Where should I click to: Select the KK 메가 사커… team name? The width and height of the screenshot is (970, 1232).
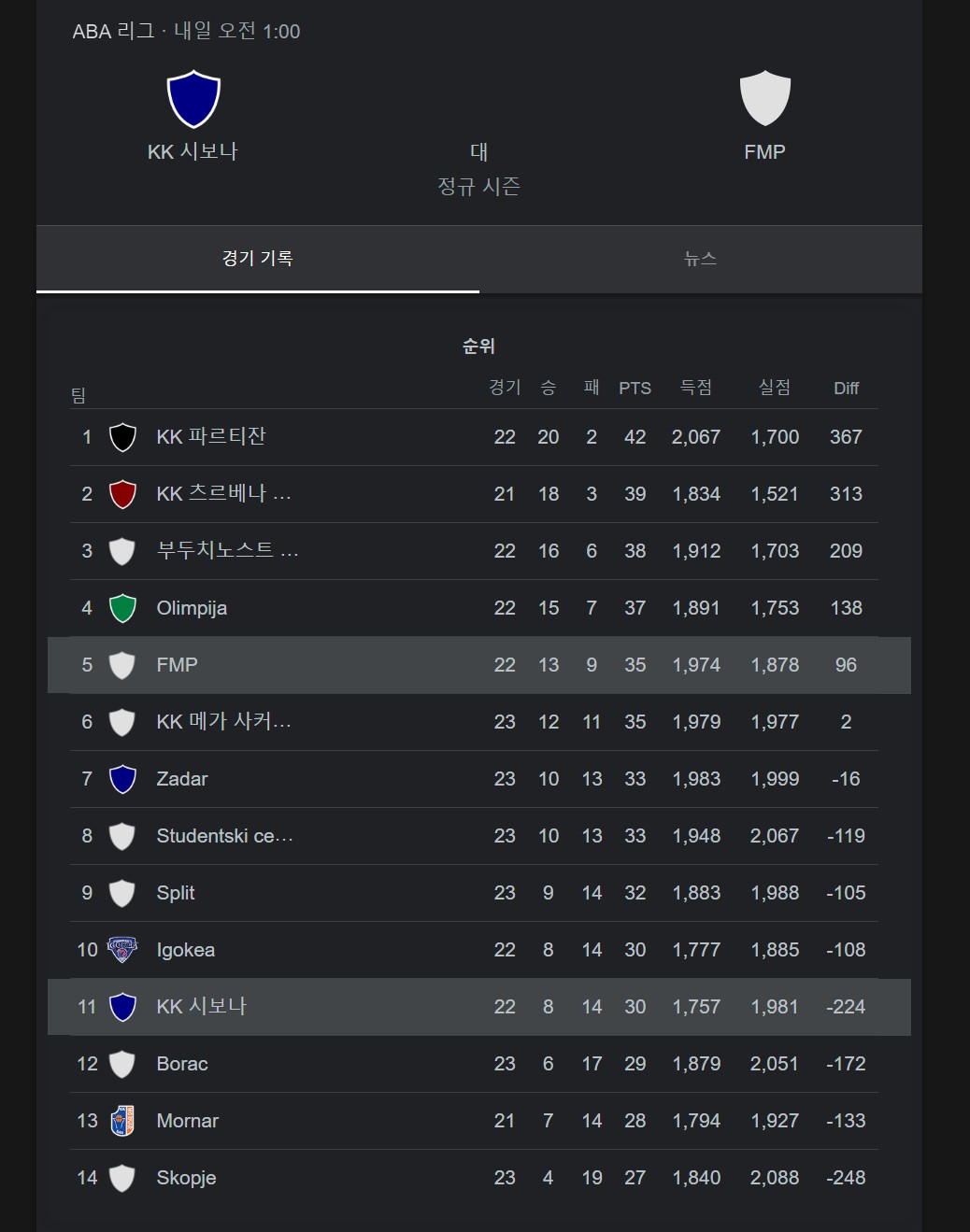(x=223, y=722)
